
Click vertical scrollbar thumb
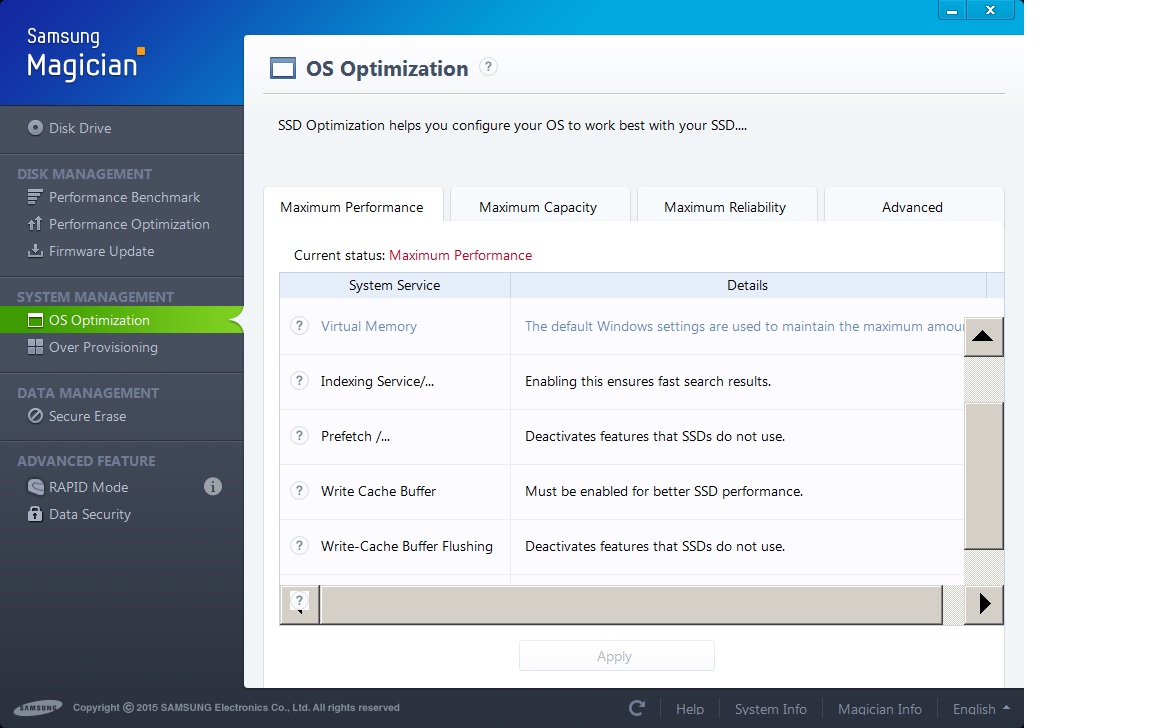pos(984,475)
